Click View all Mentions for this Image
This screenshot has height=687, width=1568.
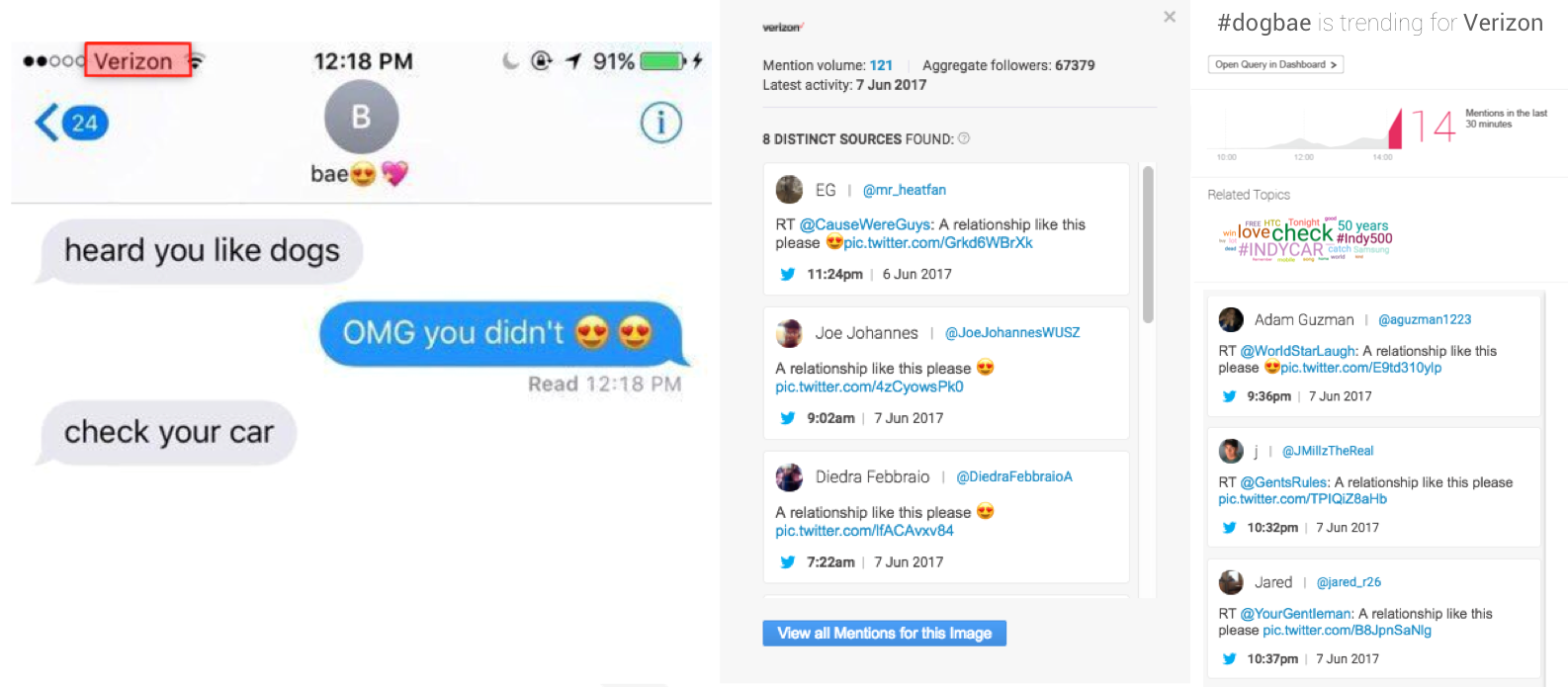884,633
